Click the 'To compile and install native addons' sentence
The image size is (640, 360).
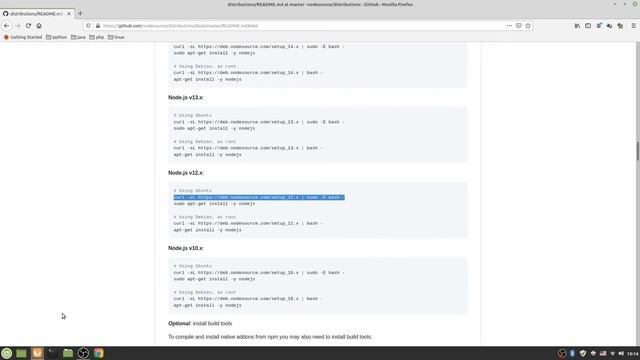click(270, 337)
